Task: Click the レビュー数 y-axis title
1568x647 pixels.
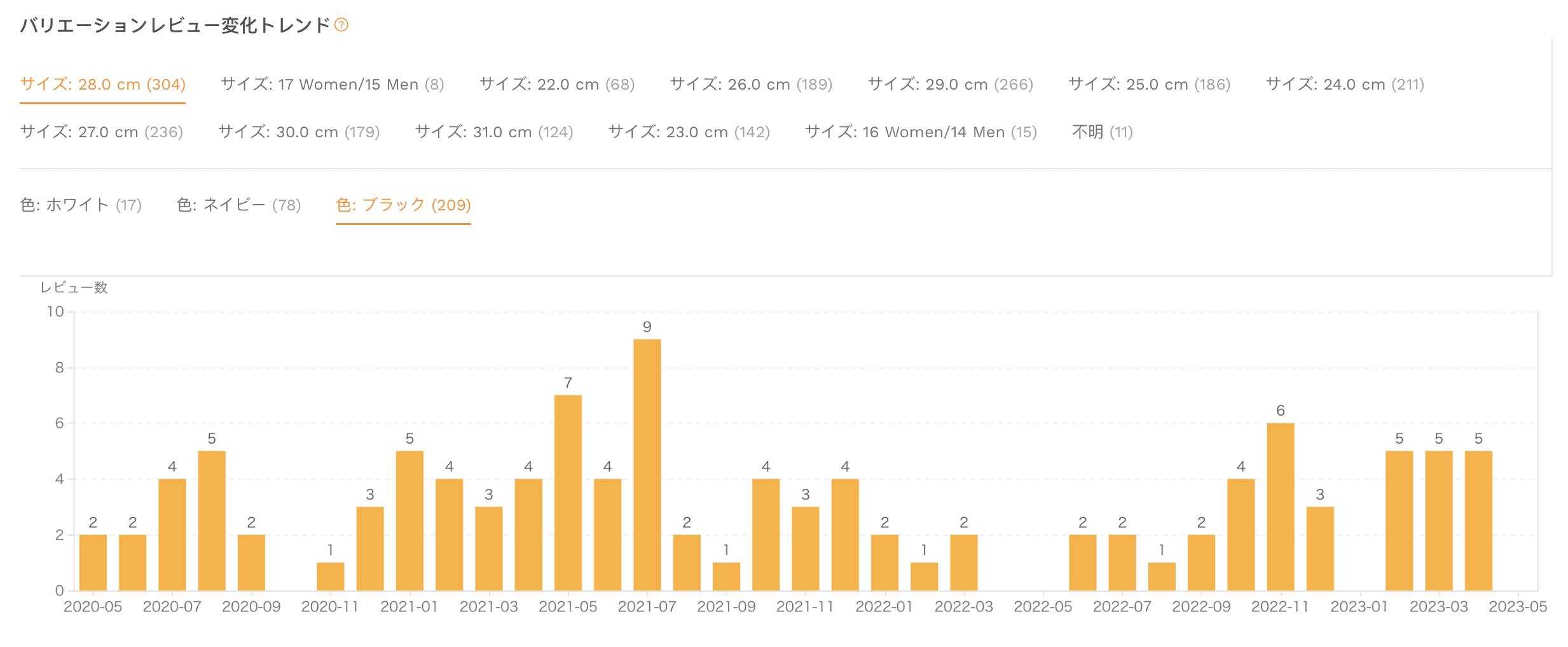Action: (74, 288)
